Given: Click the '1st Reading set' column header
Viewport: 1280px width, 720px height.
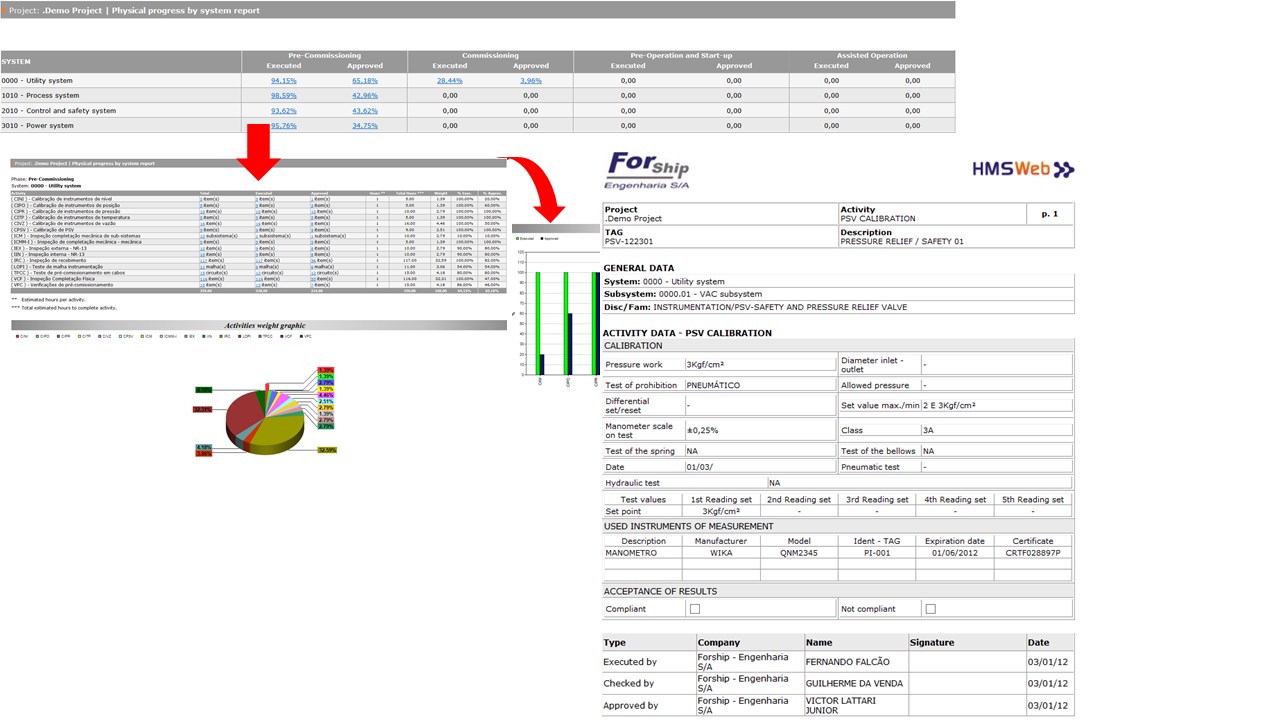Looking at the screenshot, I should pyautogui.click(x=721, y=499).
